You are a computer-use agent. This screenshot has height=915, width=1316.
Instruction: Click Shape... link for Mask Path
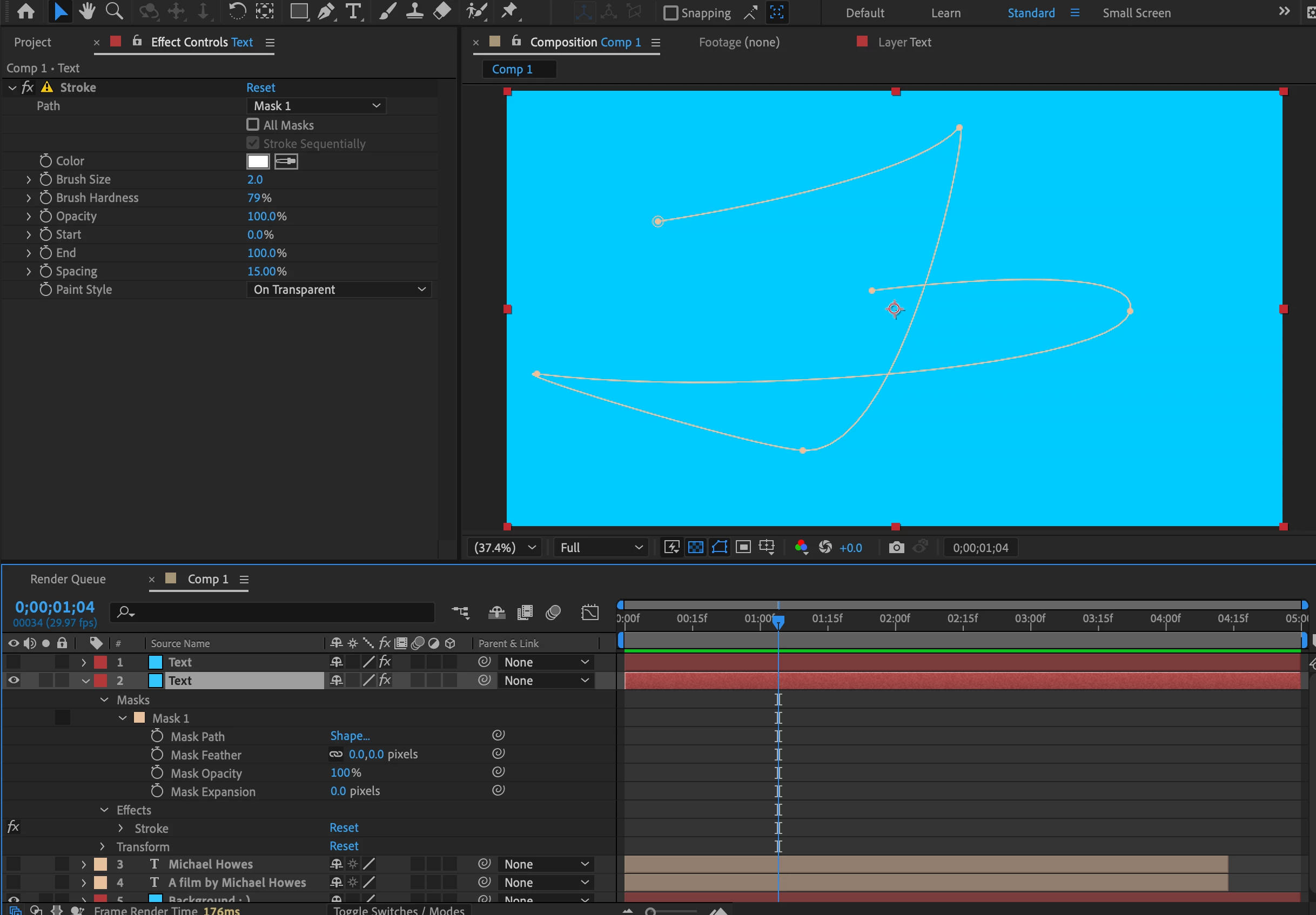tap(350, 736)
